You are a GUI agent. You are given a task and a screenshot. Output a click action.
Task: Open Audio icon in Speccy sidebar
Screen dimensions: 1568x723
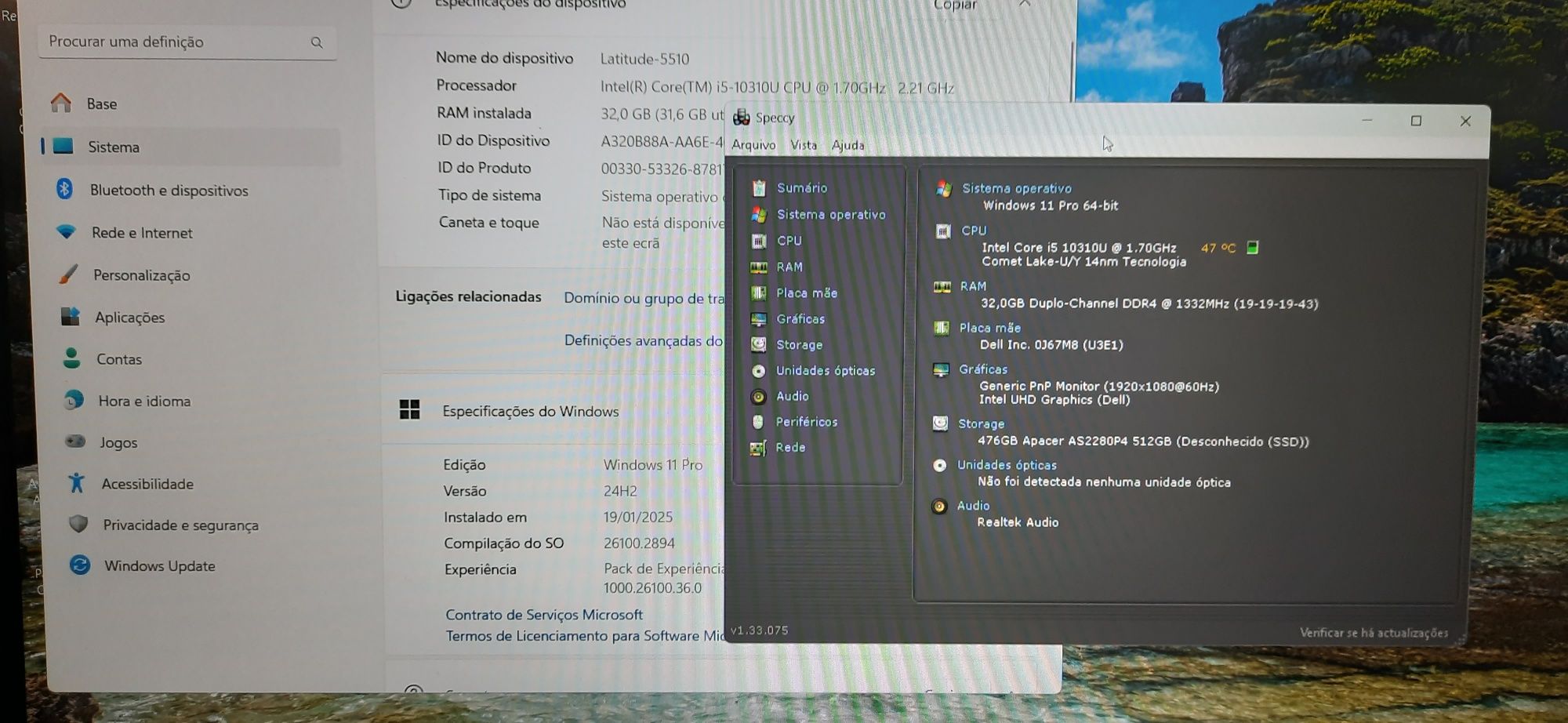click(758, 397)
